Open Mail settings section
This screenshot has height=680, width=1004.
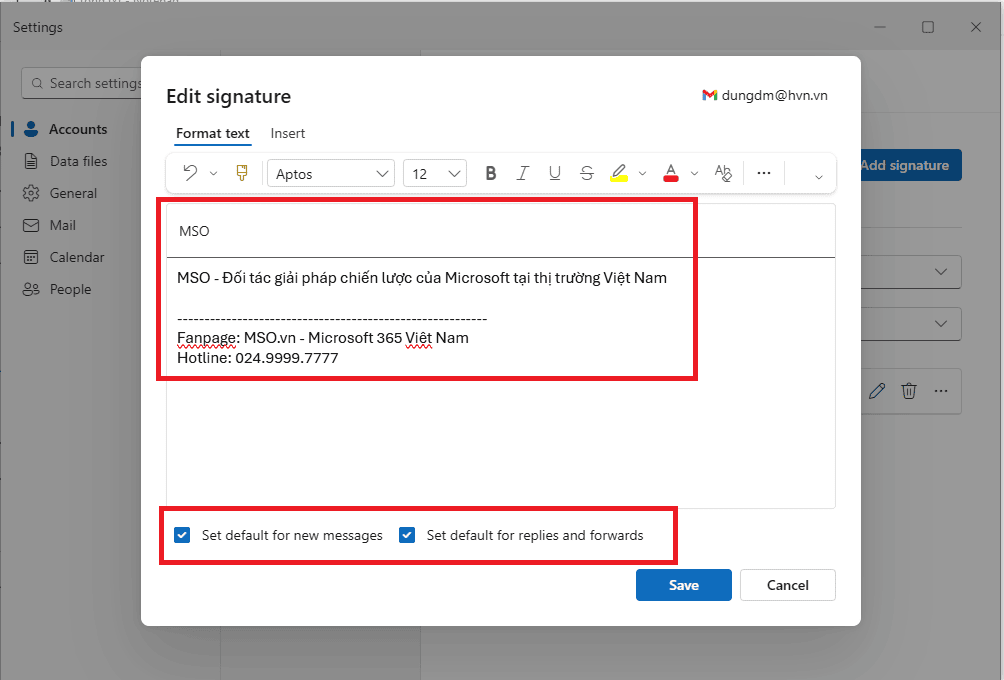[77, 225]
